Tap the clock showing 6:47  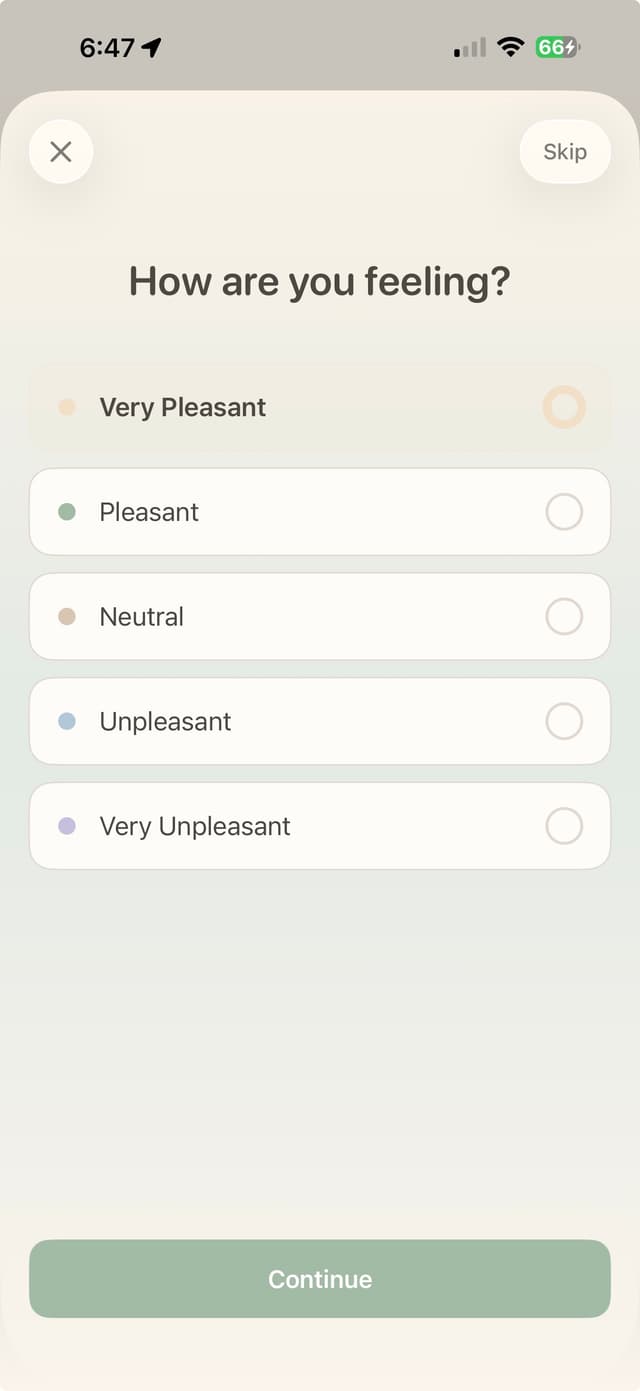pyautogui.click(x=103, y=45)
